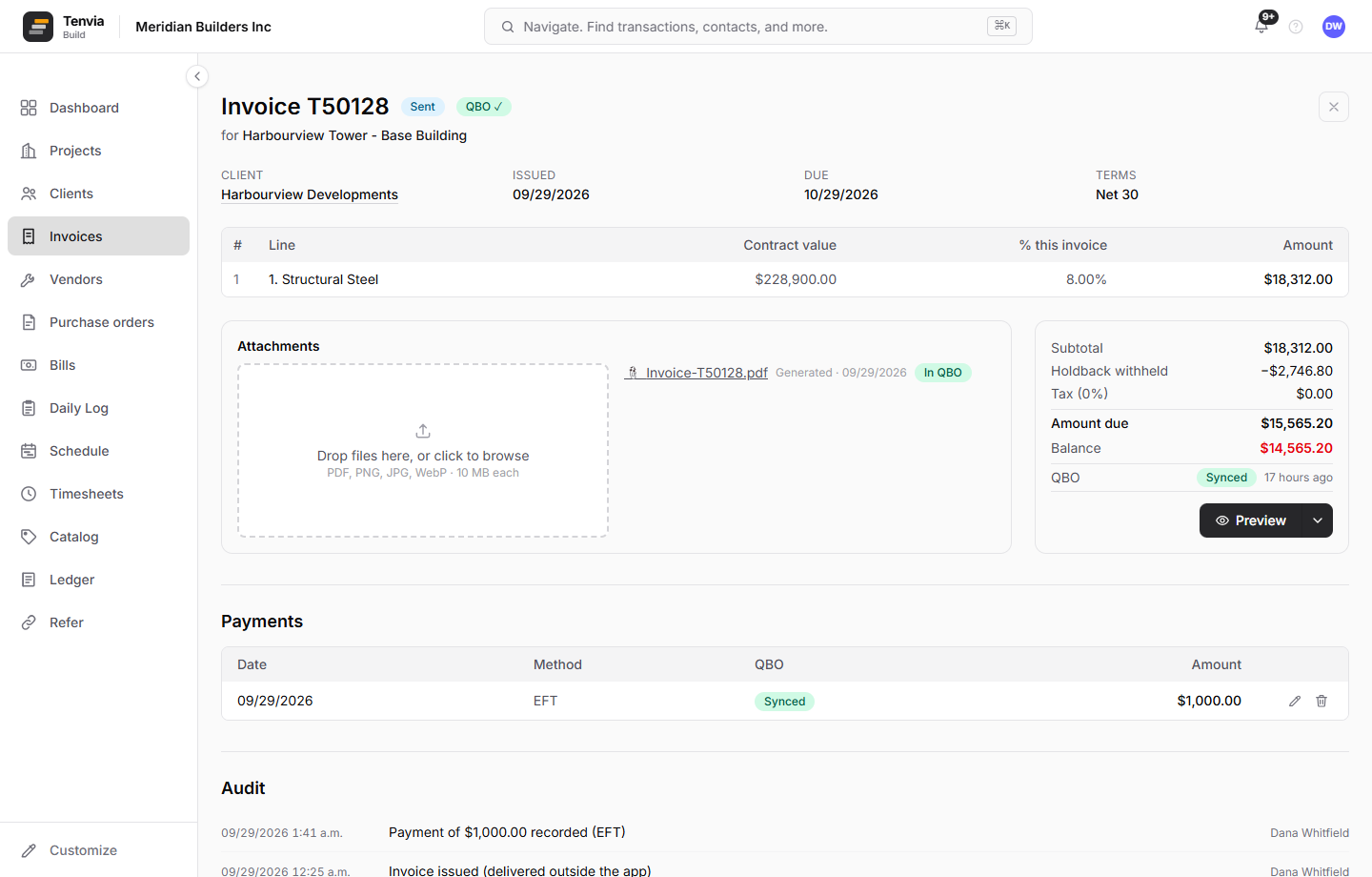The image size is (1372, 877).
Task: Click the 8.00% this invoice value
Action: click(x=1086, y=279)
